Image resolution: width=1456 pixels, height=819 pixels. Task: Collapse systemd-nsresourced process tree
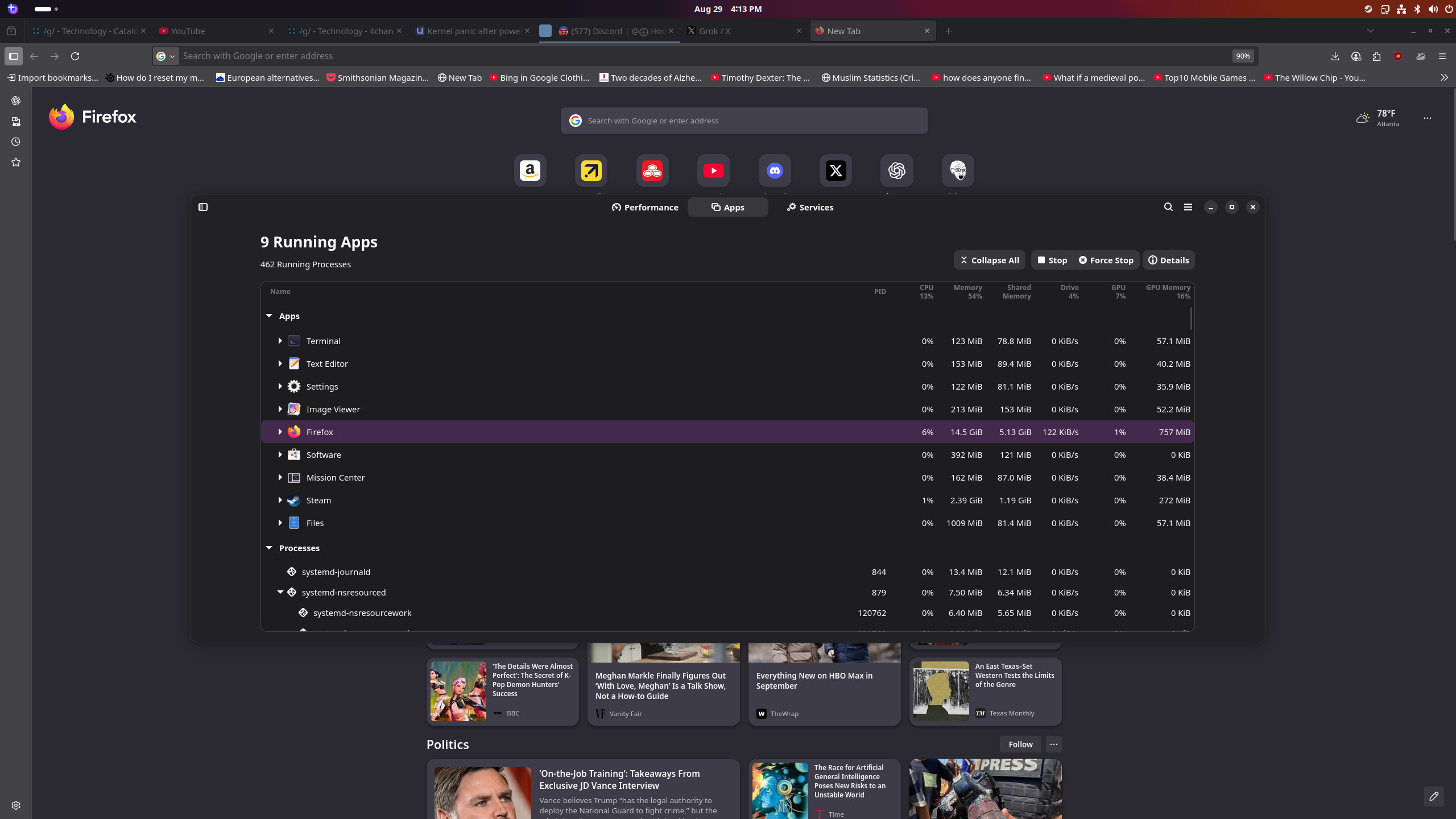pos(280,592)
